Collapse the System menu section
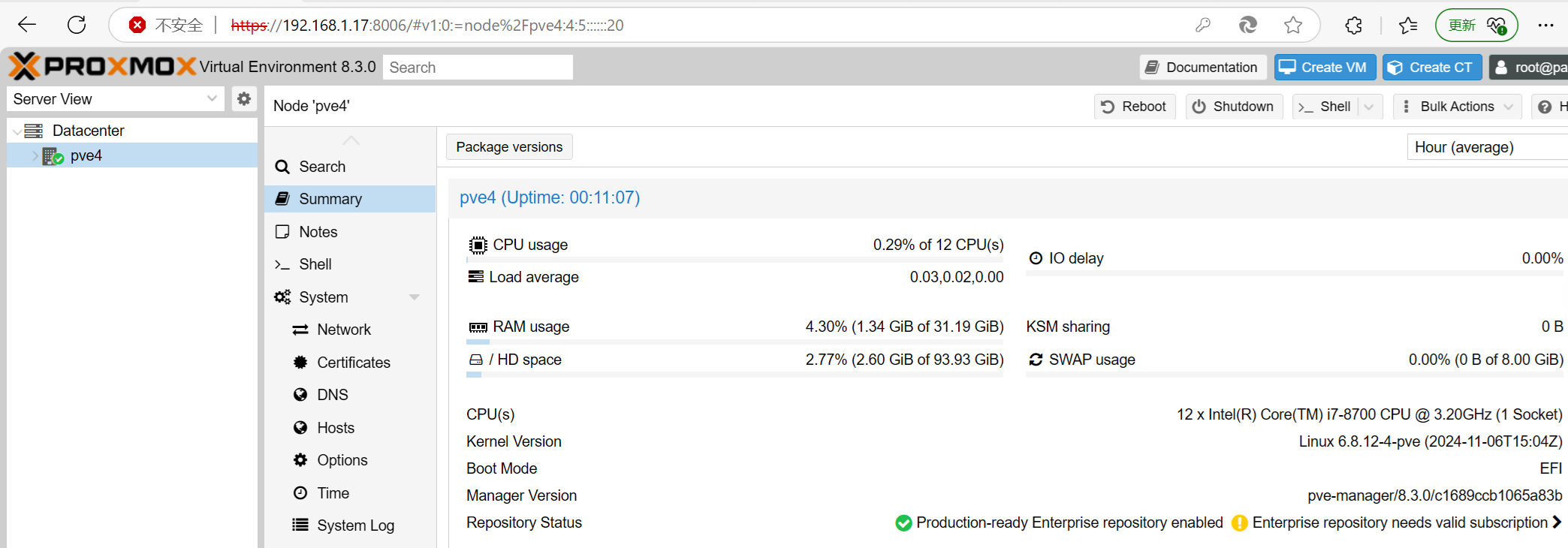 click(414, 297)
